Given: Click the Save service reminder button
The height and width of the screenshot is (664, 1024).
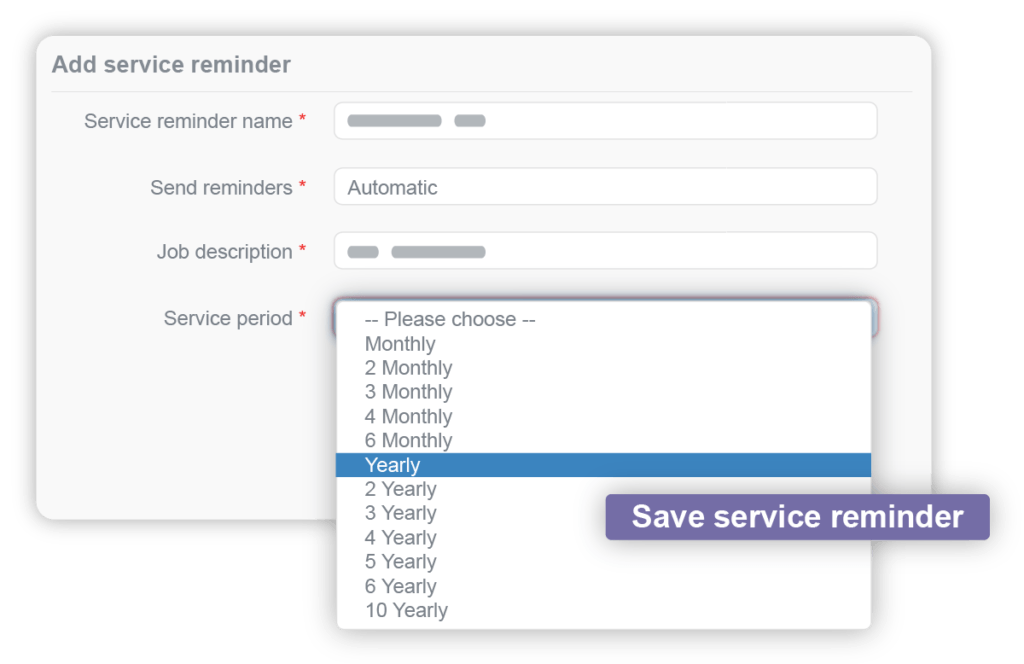Looking at the screenshot, I should pyautogui.click(x=797, y=517).
